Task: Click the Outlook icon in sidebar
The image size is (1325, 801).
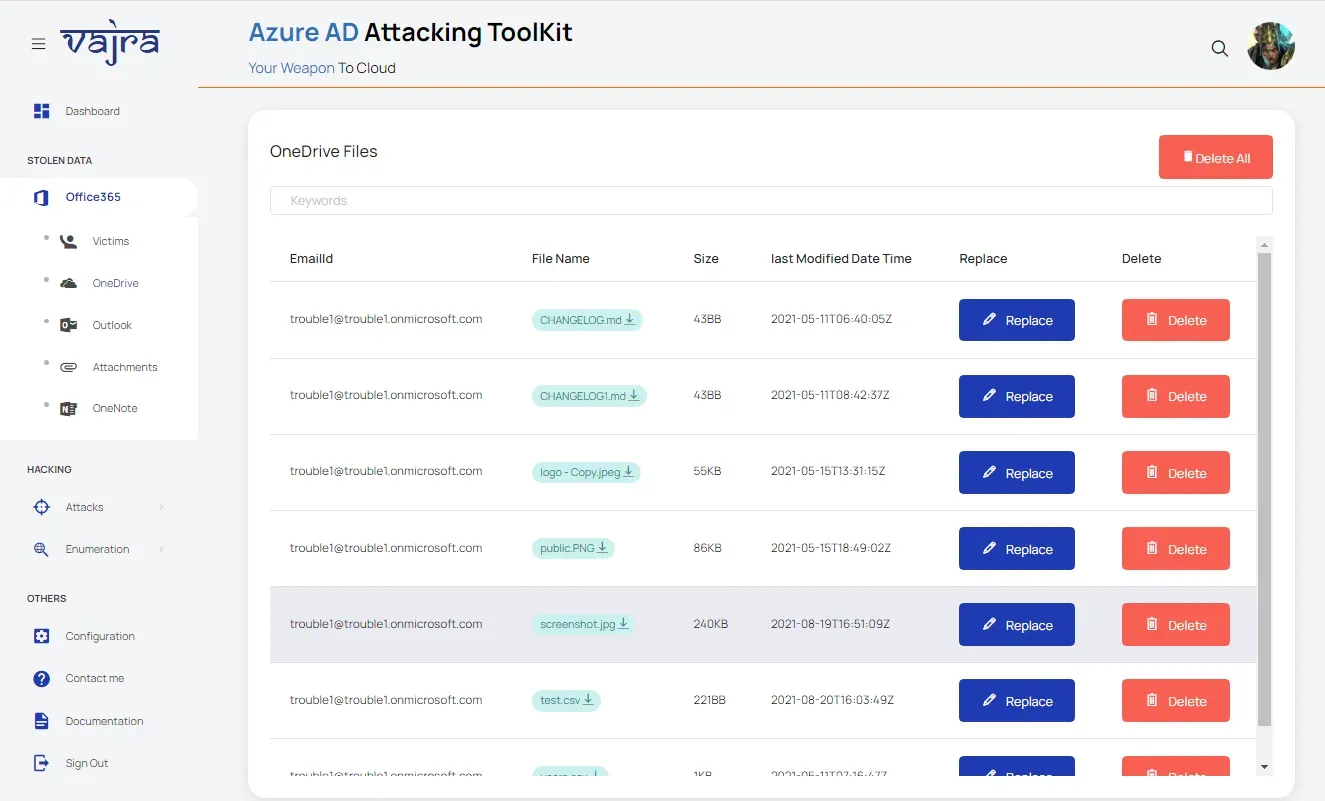Action: (x=68, y=325)
